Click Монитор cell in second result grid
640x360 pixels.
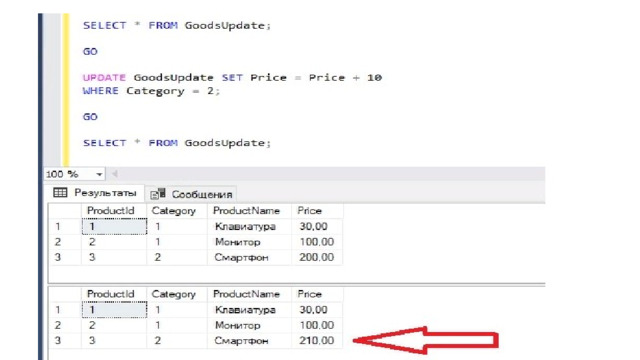click(249, 325)
